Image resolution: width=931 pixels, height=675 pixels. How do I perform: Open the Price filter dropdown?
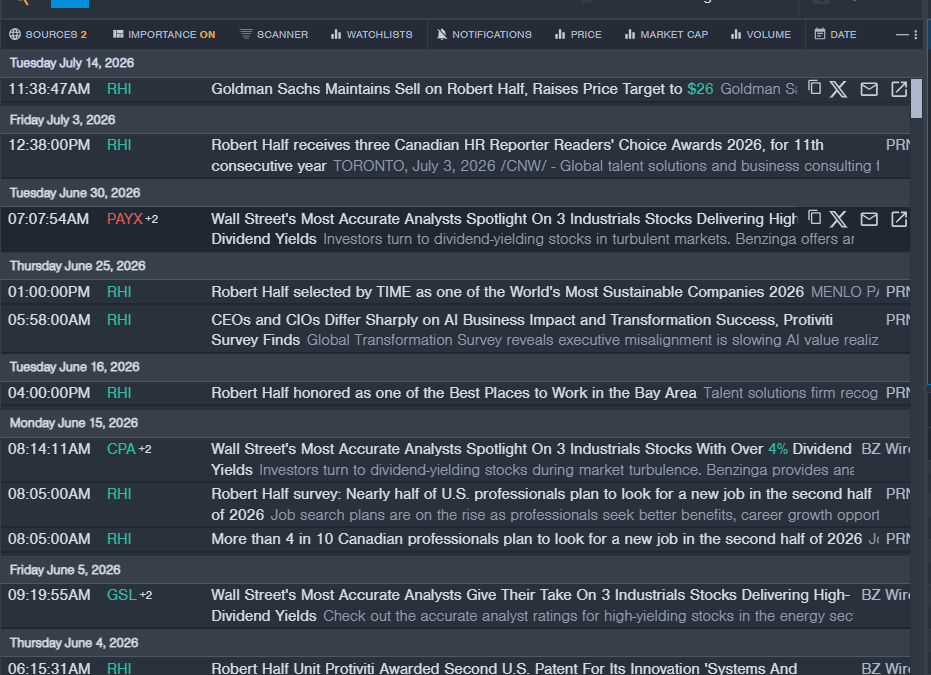[578, 34]
